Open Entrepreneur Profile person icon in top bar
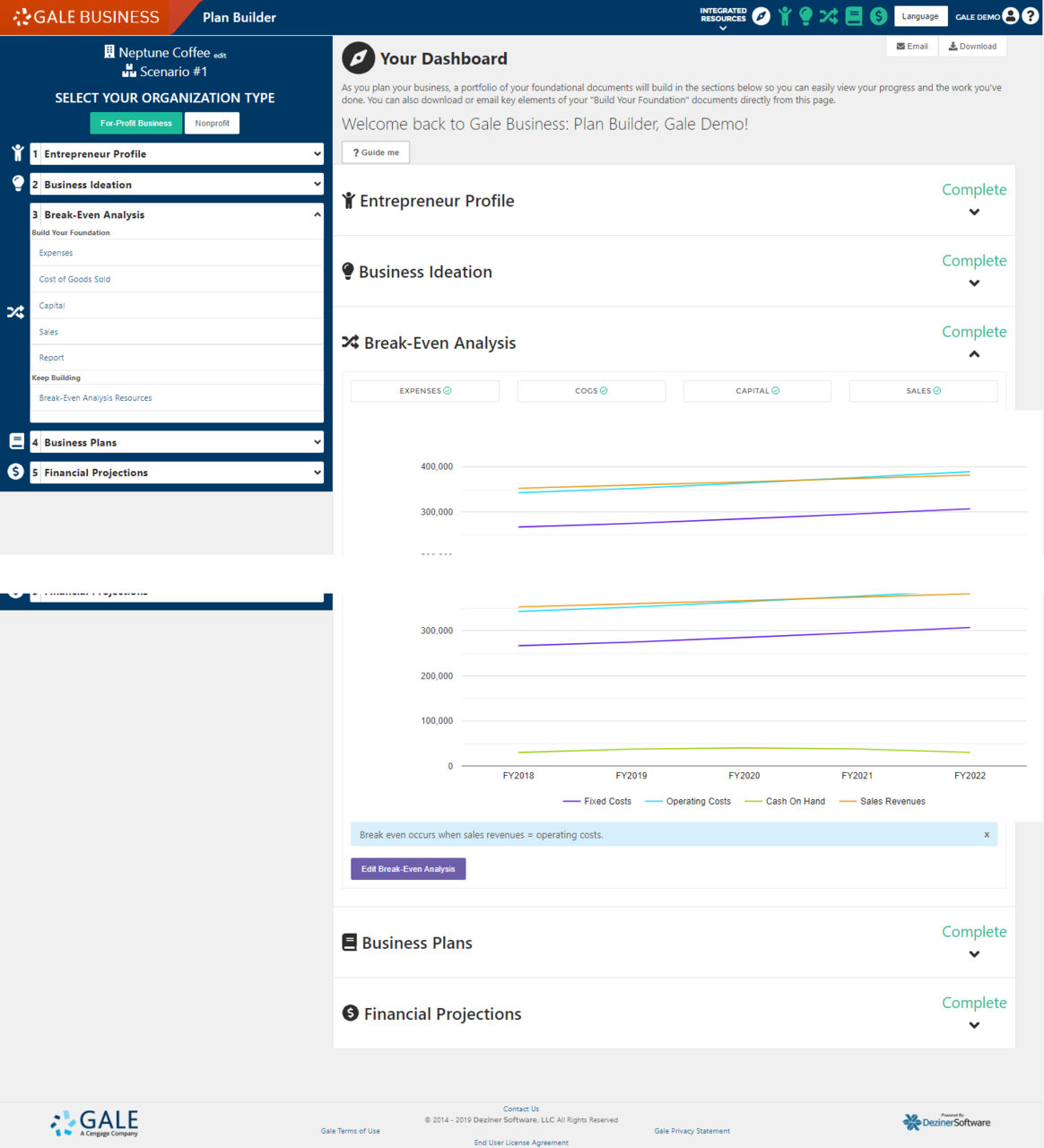This screenshot has width=1044, height=1148. (785, 16)
